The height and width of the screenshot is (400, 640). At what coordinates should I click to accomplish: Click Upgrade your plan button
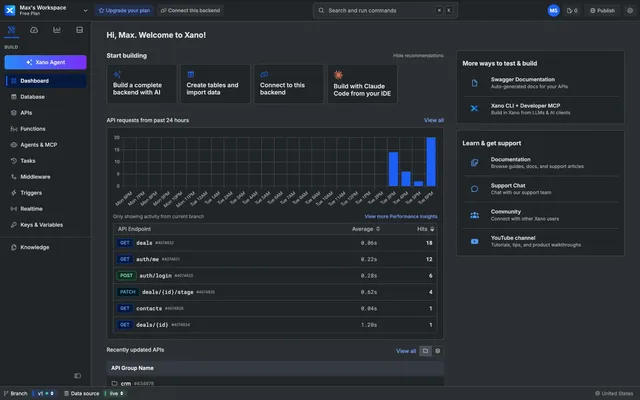click(x=124, y=11)
